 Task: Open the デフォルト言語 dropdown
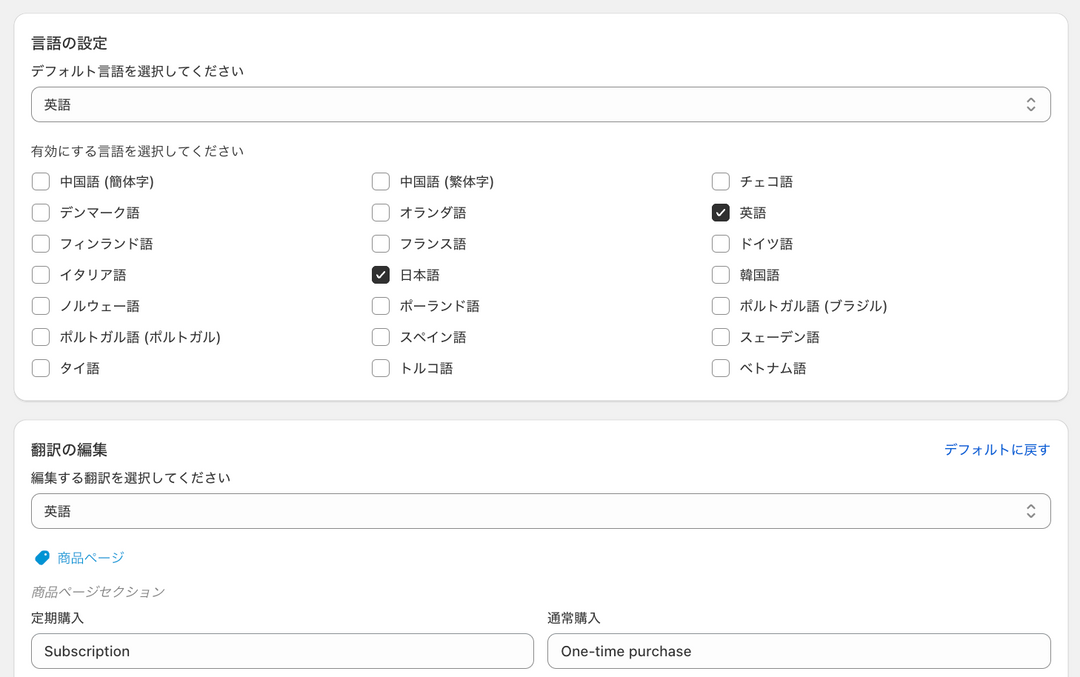click(x=540, y=105)
